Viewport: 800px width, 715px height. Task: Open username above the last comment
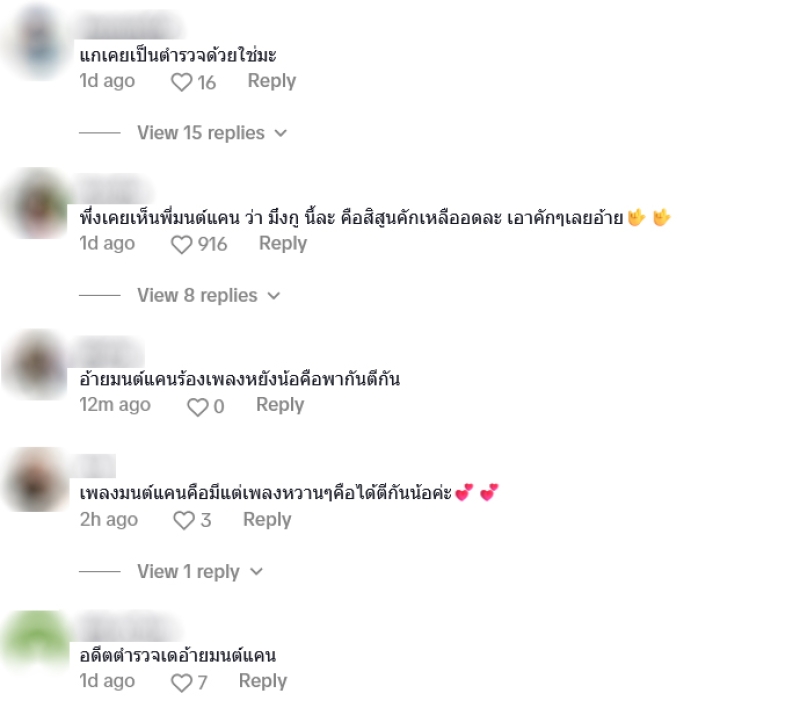pyautogui.click(x=128, y=627)
